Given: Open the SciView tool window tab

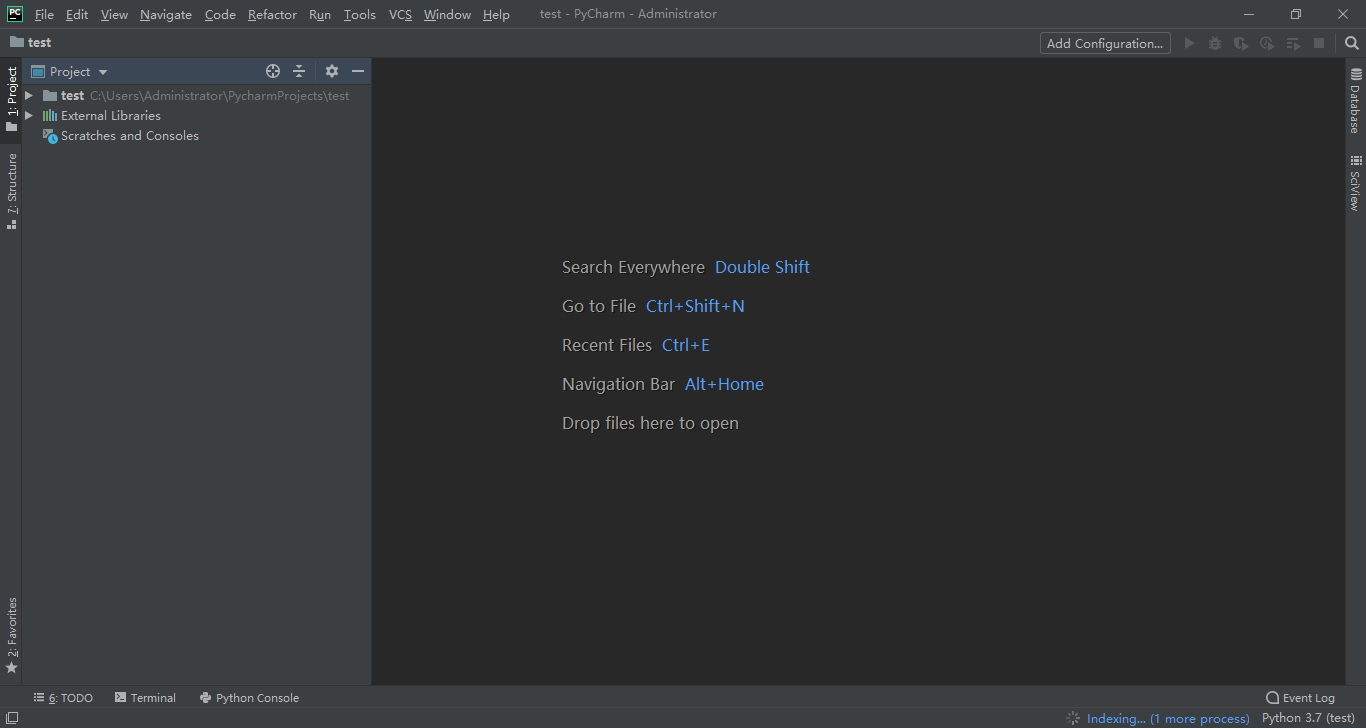Looking at the screenshot, I should [x=1356, y=183].
